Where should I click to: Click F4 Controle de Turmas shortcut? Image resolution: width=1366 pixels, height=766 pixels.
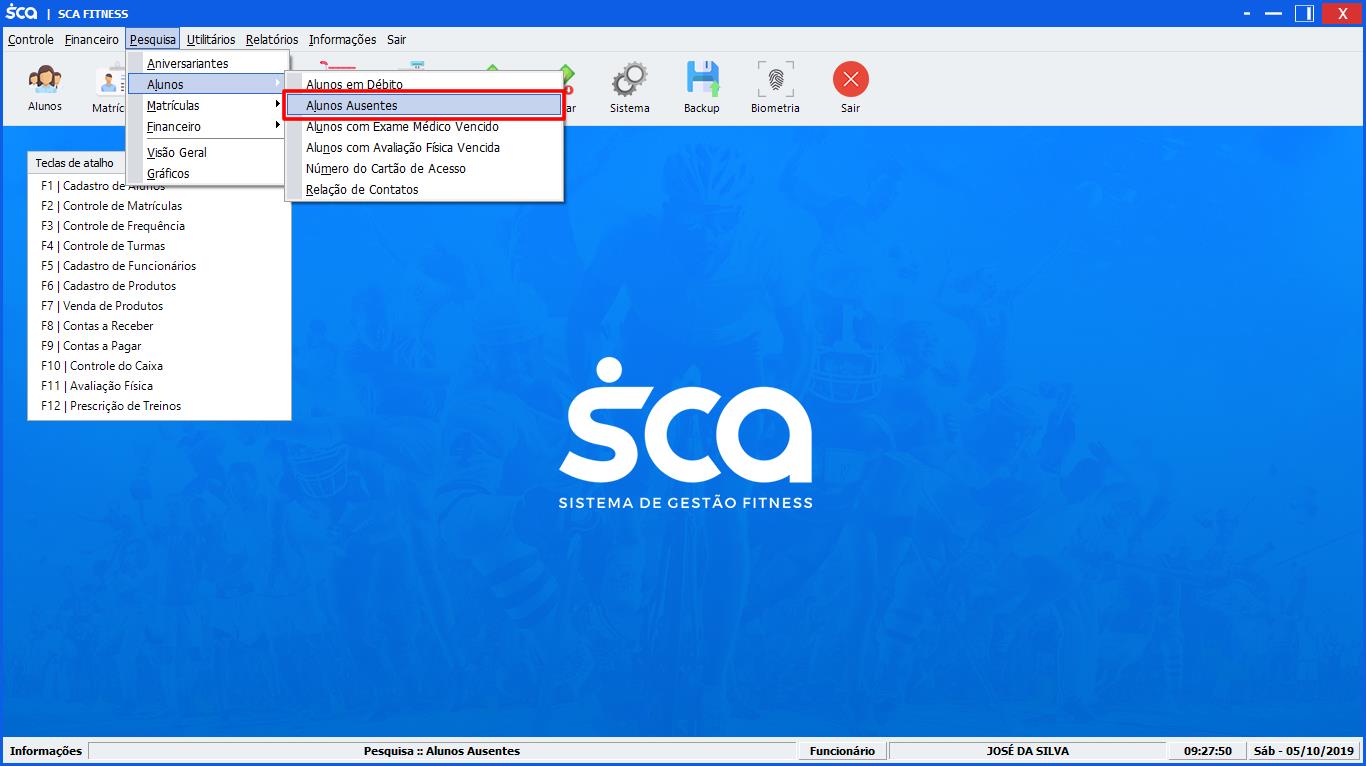tap(103, 246)
